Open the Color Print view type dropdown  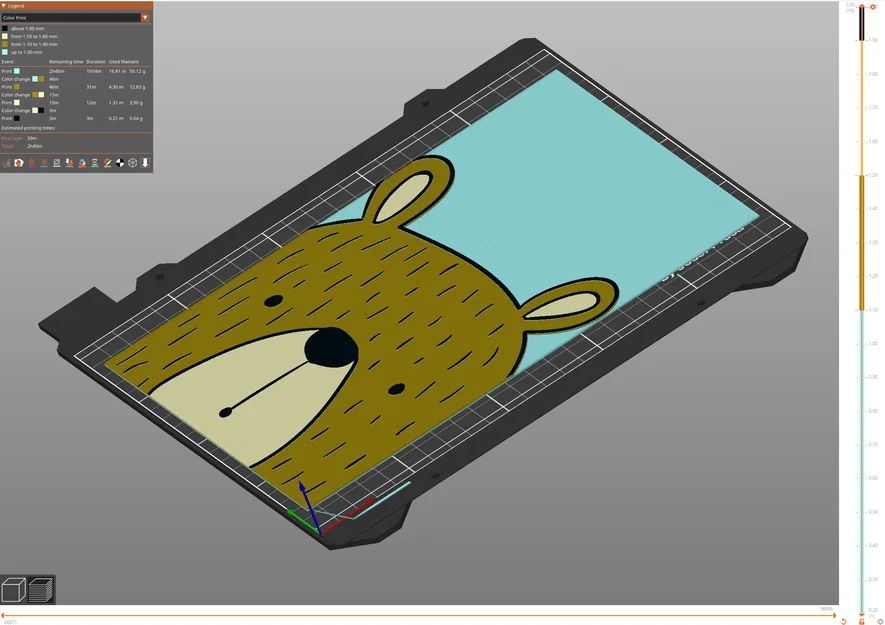[145, 18]
